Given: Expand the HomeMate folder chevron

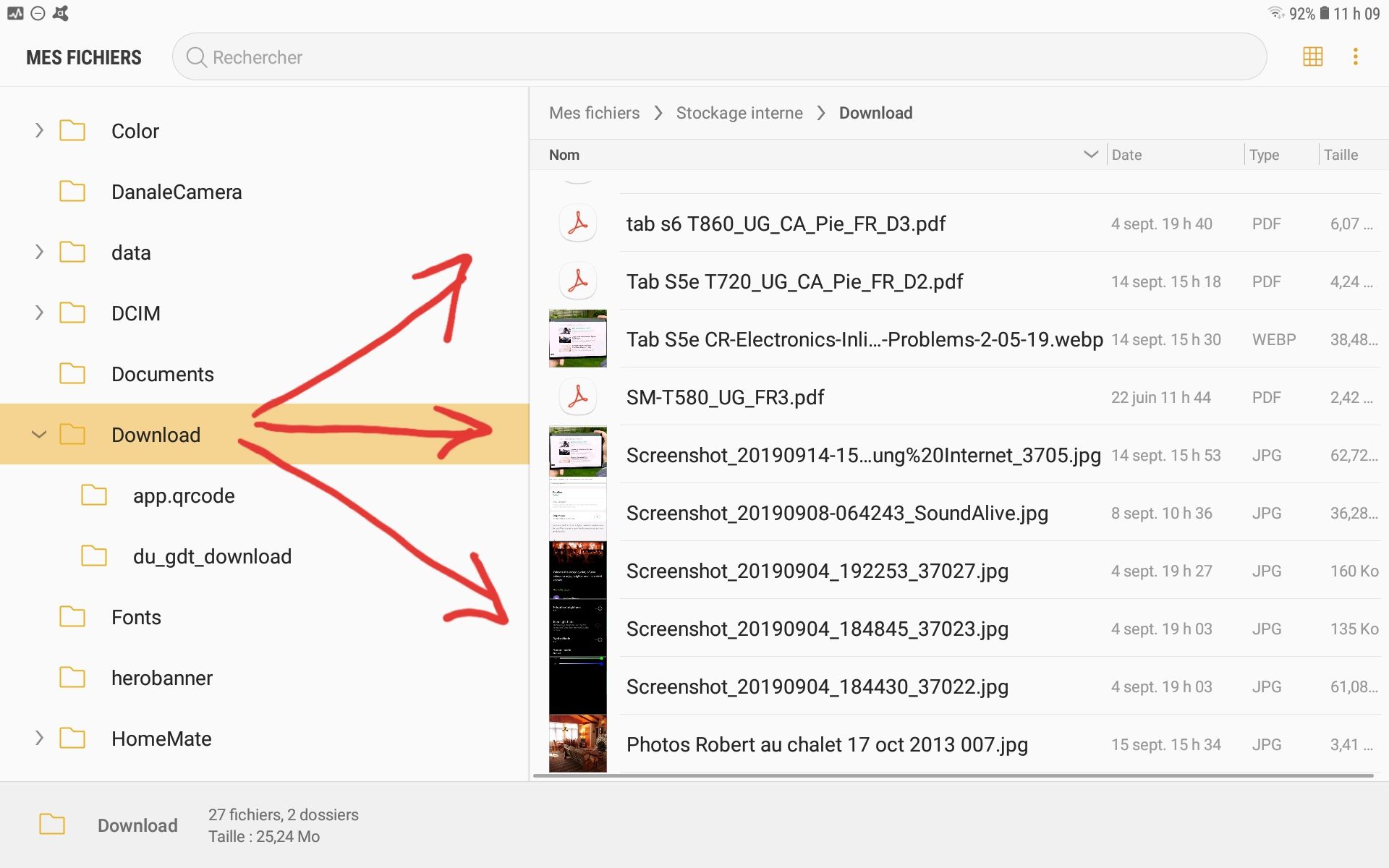Looking at the screenshot, I should pos(38,738).
